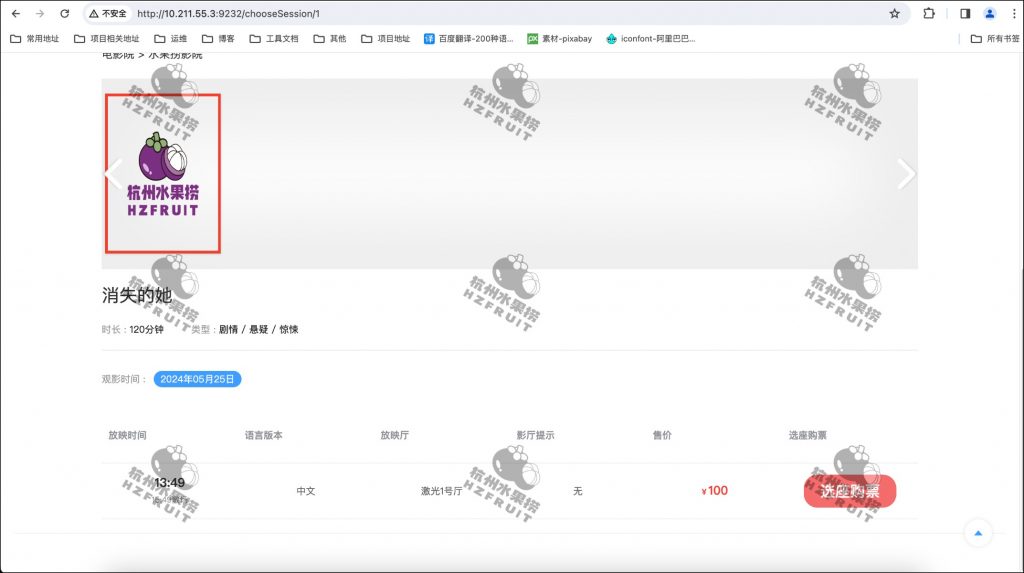
Task: Click the carousel right arrow
Action: (906, 174)
